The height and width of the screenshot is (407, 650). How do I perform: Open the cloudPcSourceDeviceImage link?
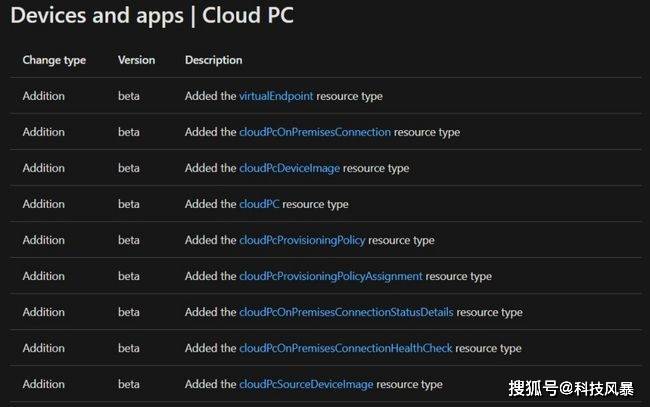click(x=306, y=385)
